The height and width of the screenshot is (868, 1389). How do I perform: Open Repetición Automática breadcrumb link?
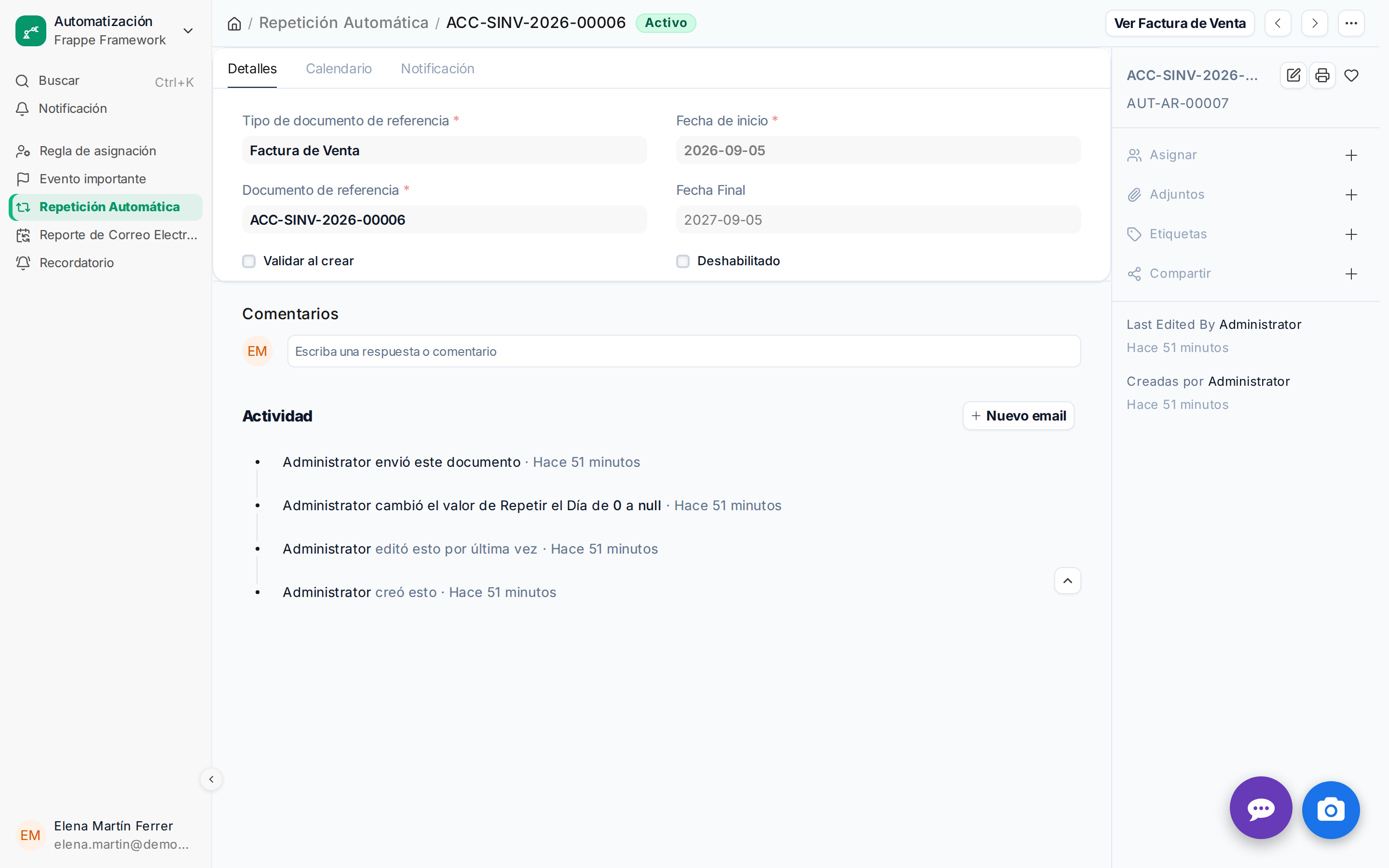[343, 23]
